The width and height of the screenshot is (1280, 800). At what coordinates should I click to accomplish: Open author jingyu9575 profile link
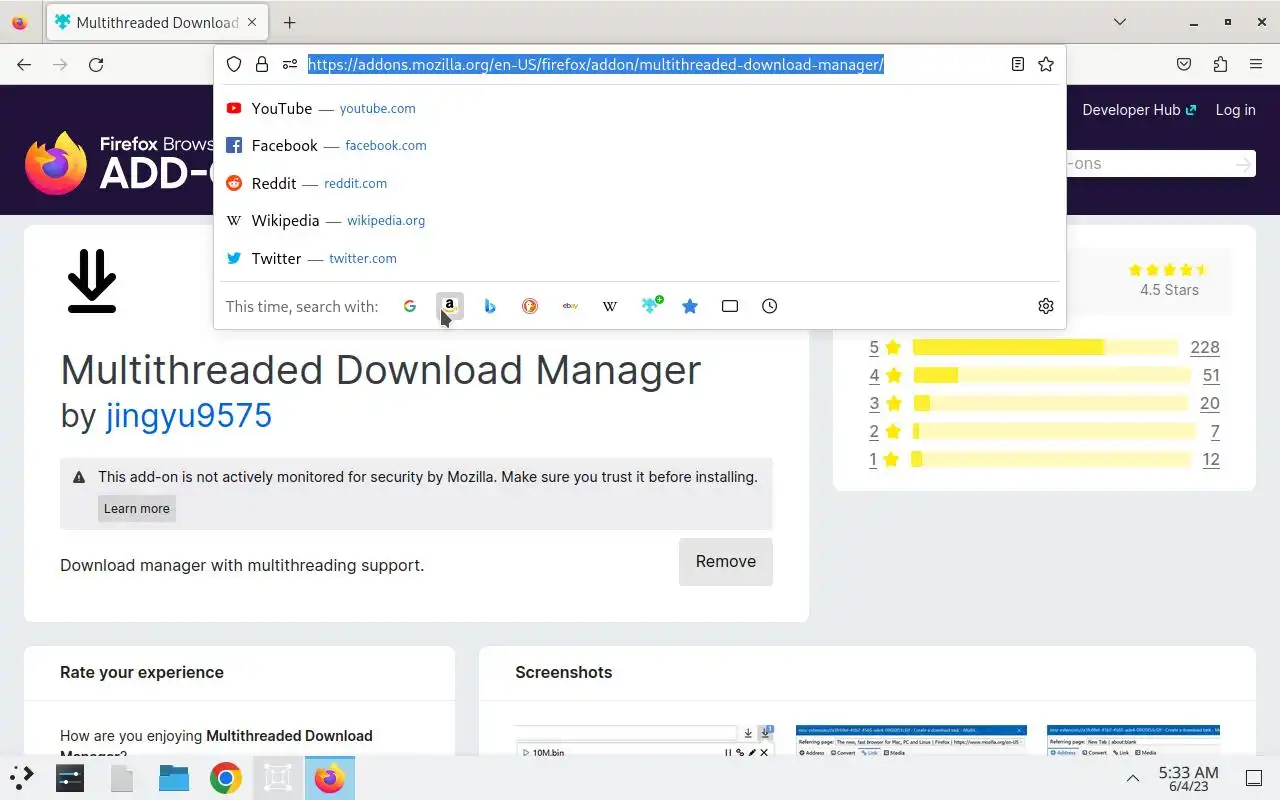(189, 414)
